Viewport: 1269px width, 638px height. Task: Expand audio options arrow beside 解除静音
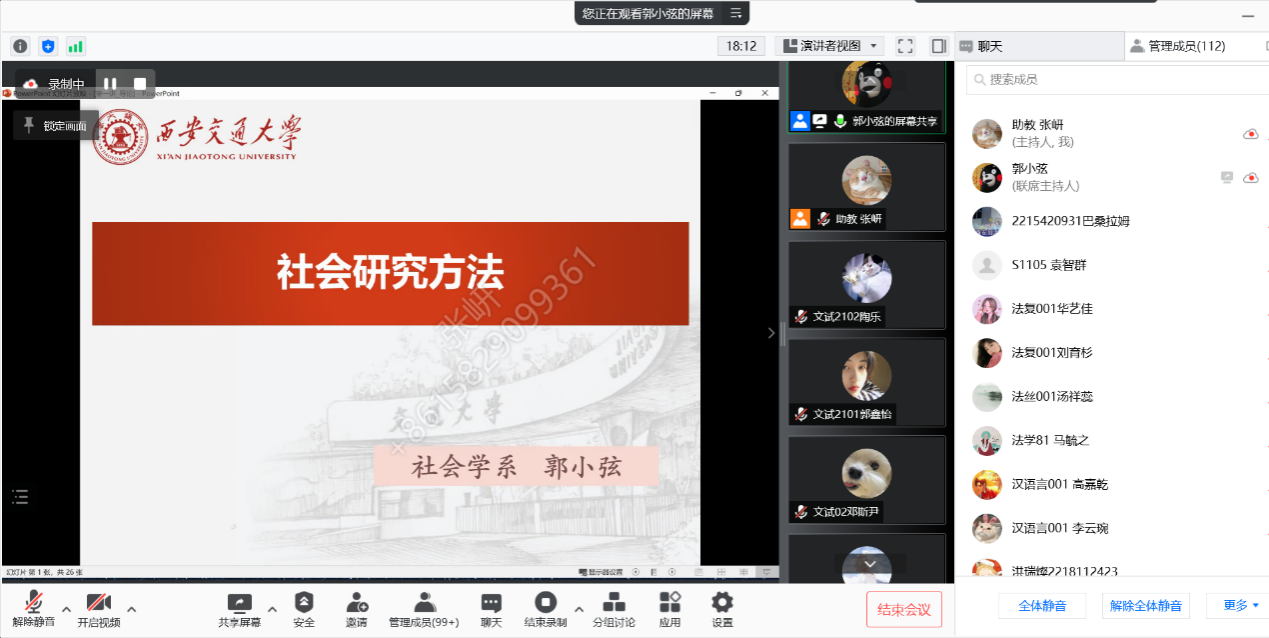[66, 608]
